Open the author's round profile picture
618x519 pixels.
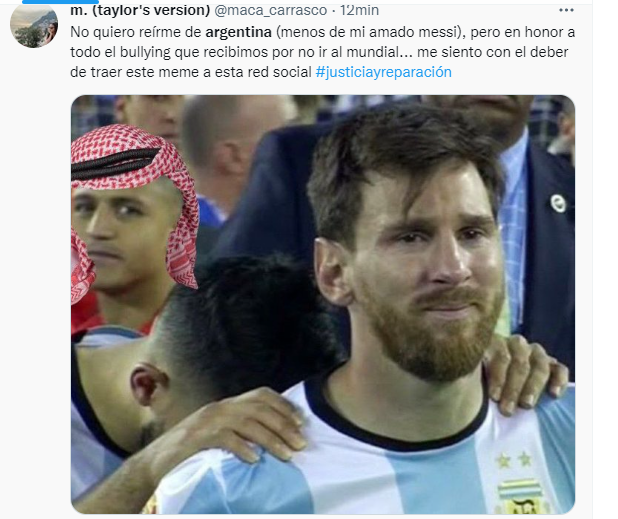pos(34,26)
